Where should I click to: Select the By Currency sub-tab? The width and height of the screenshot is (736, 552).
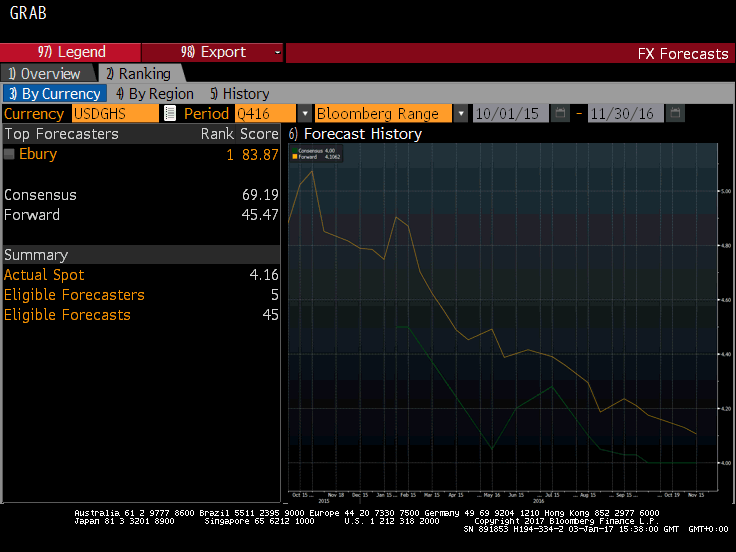click(x=55, y=94)
